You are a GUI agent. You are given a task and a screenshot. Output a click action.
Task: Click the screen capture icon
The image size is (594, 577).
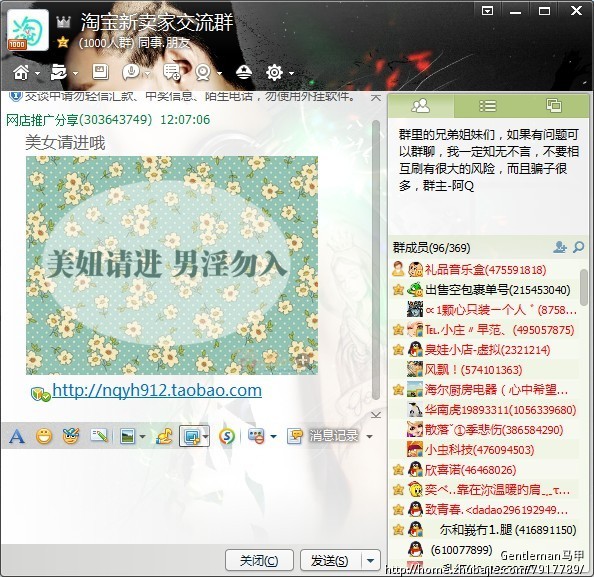click(x=191, y=436)
